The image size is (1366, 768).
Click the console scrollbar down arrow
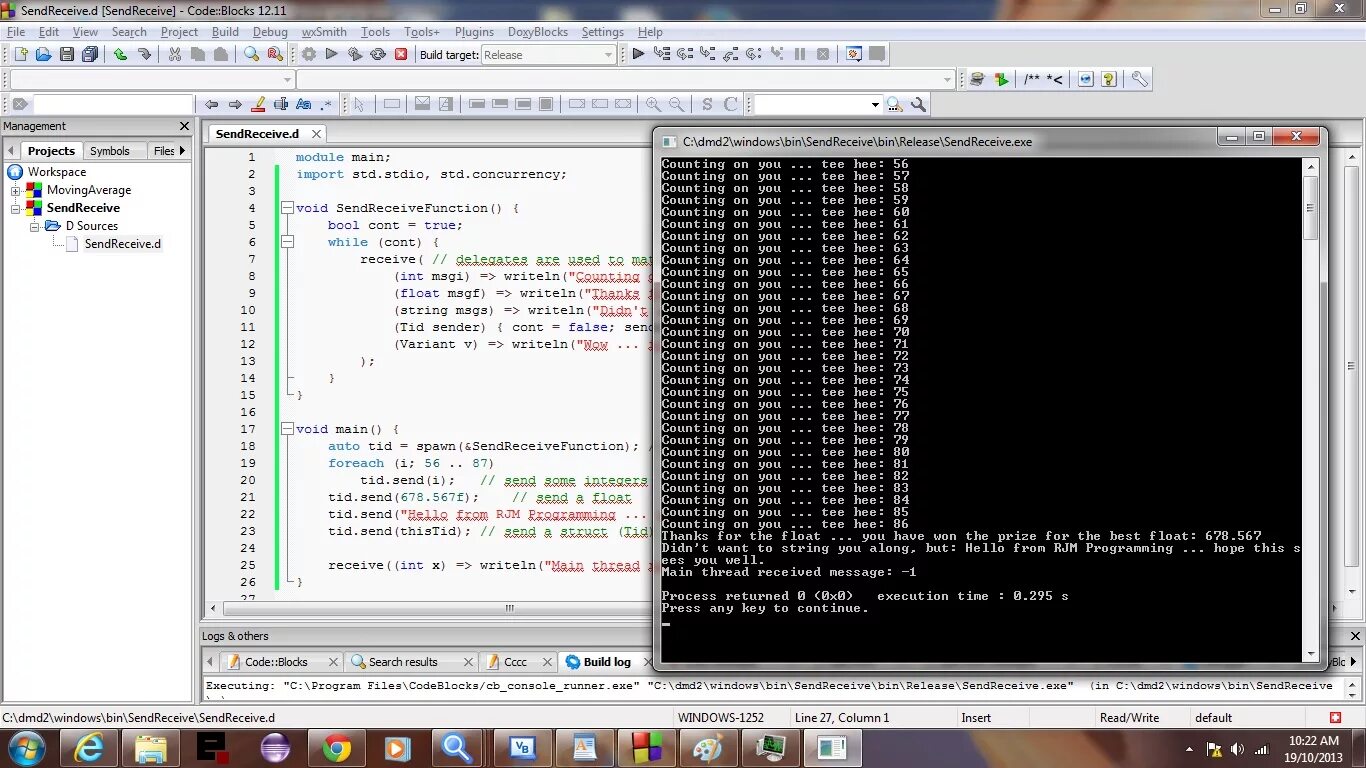[1312, 654]
